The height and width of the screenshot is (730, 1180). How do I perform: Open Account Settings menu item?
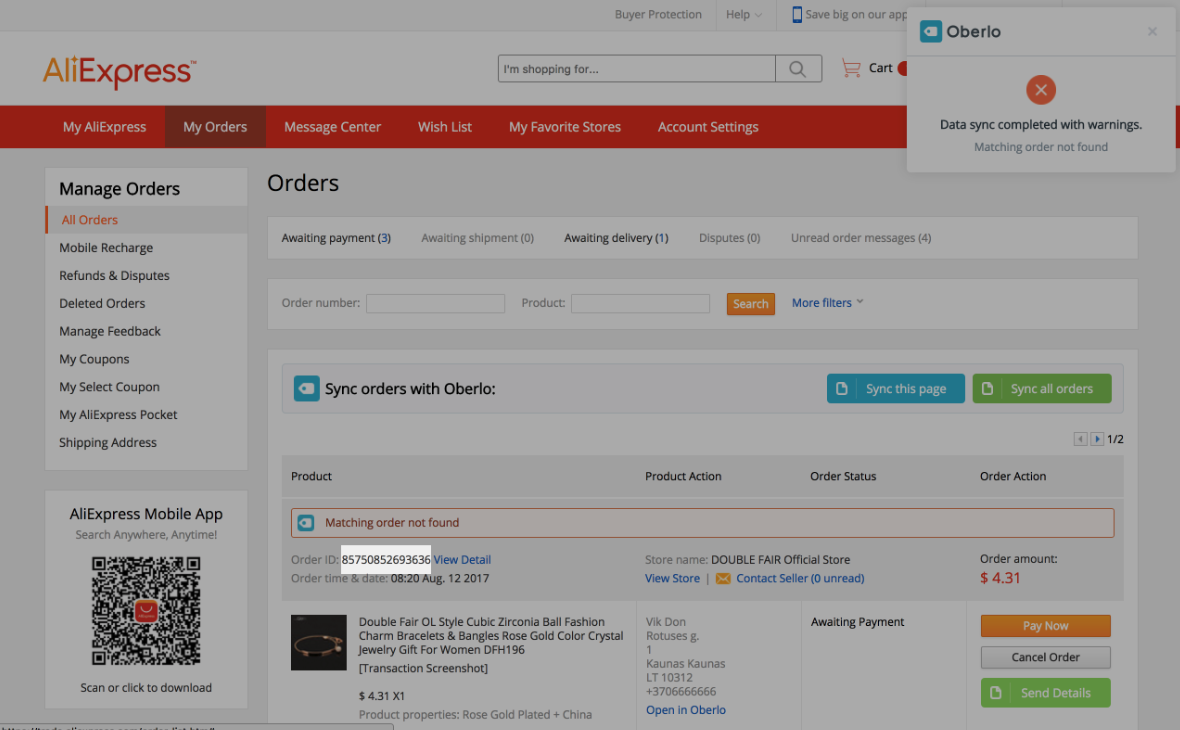click(708, 127)
